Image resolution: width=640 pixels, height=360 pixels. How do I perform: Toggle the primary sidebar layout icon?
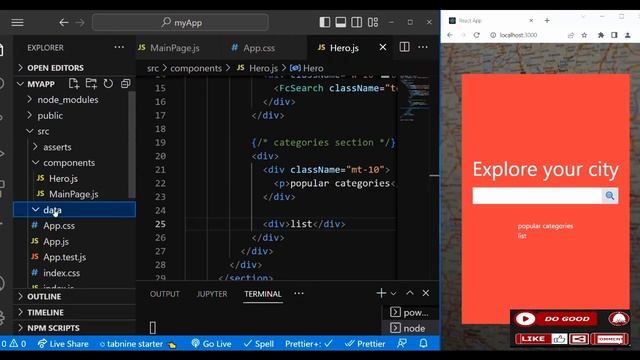point(325,22)
